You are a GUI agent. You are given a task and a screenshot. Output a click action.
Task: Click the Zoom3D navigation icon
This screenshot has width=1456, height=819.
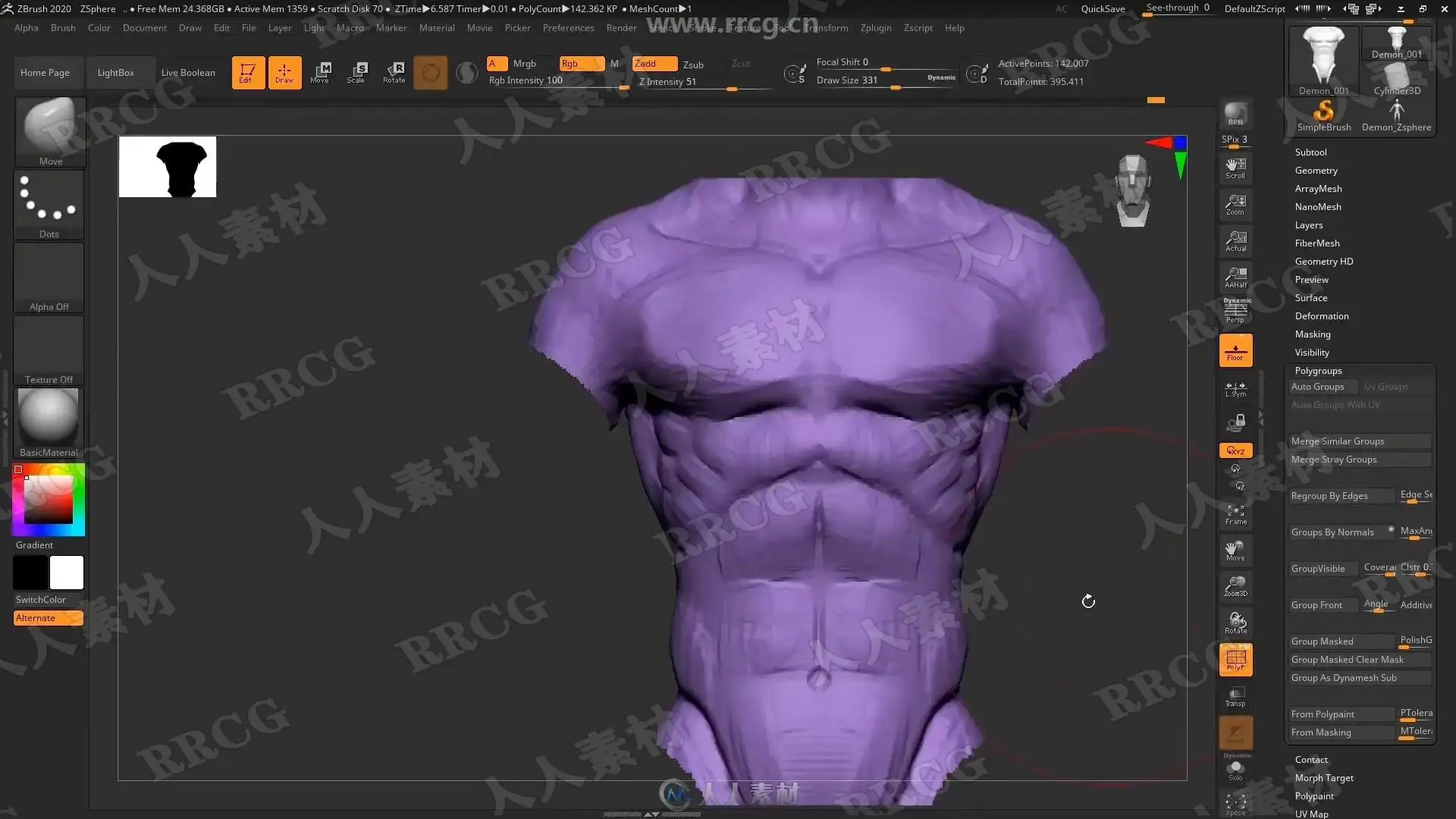1235,585
